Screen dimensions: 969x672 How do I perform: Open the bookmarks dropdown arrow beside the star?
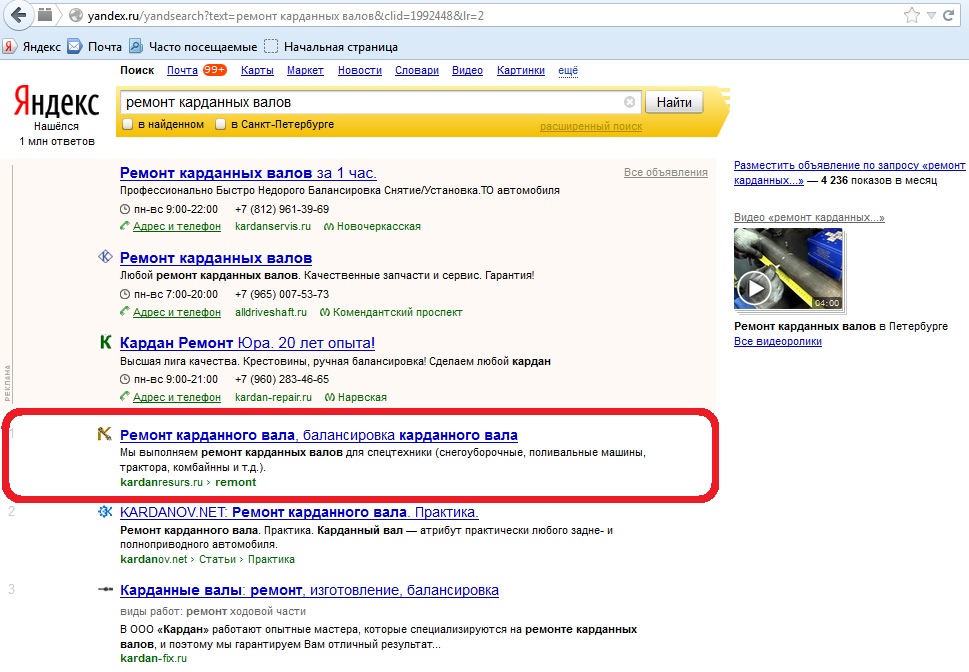[x=931, y=15]
